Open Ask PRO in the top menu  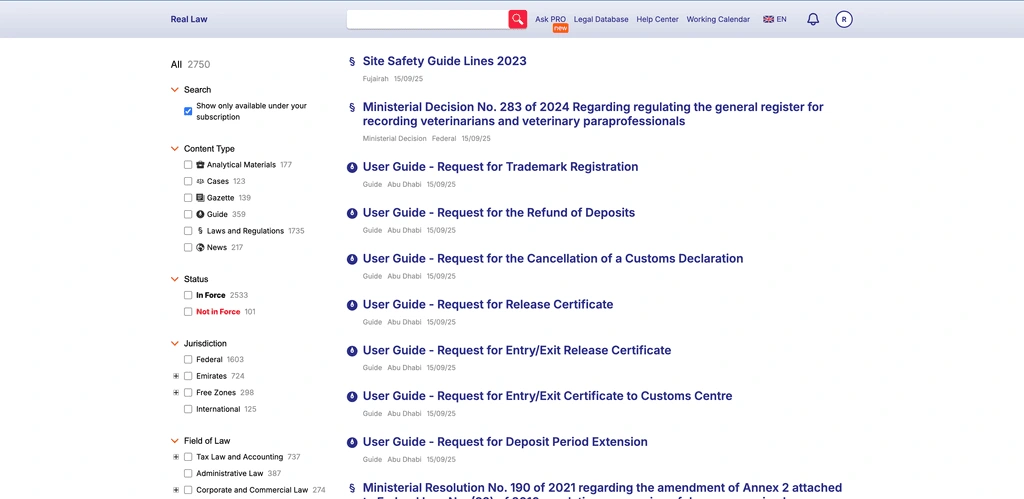click(551, 20)
